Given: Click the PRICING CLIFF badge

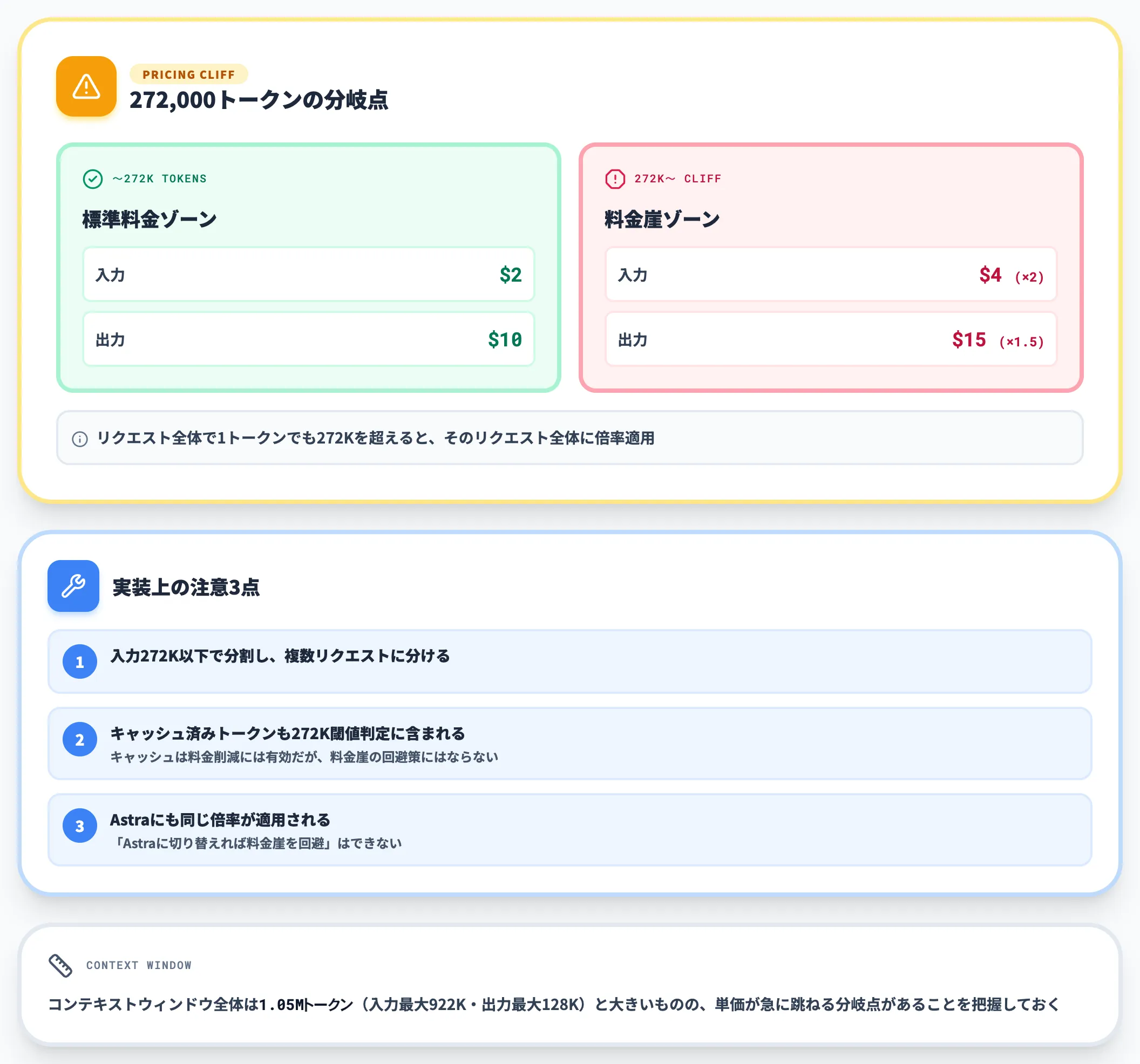Looking at the screenshot, I should tap(189, 74).
